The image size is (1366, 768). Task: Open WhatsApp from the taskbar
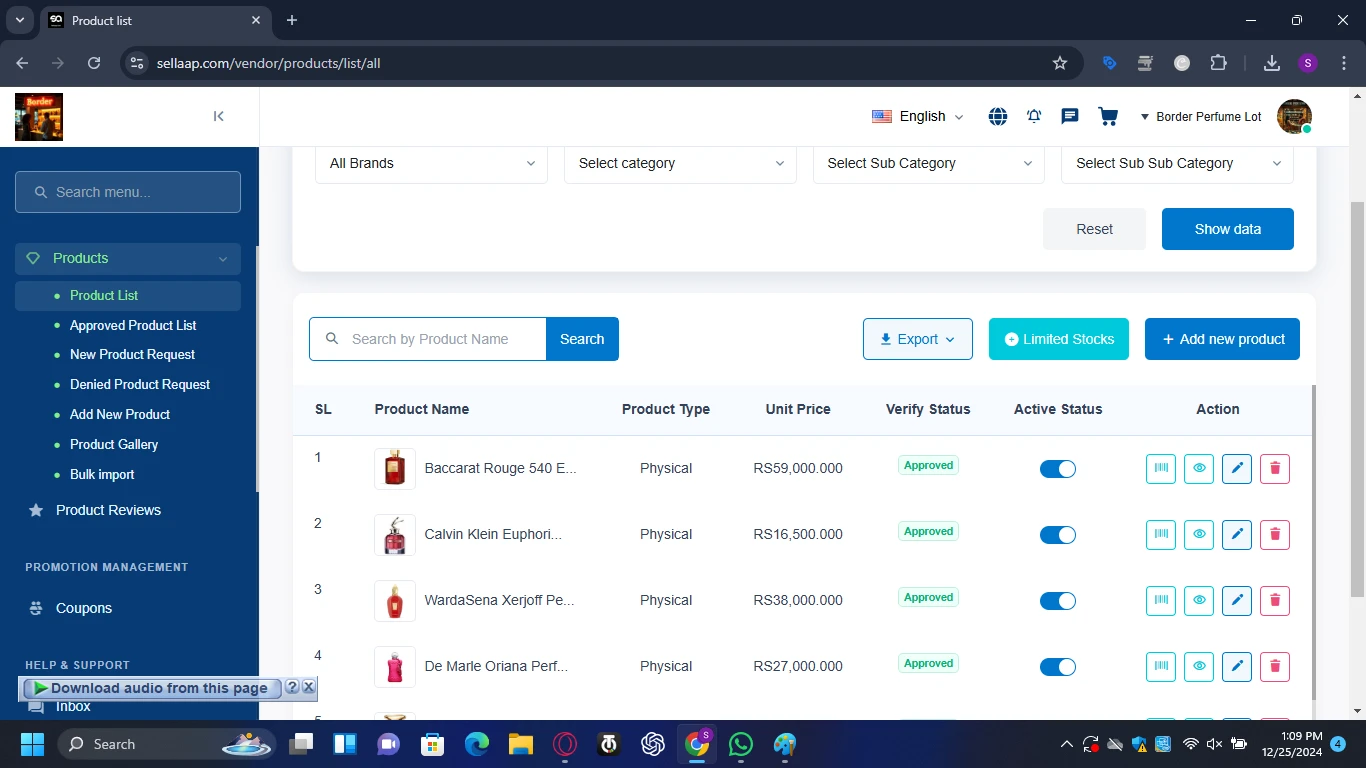[741, 744]
